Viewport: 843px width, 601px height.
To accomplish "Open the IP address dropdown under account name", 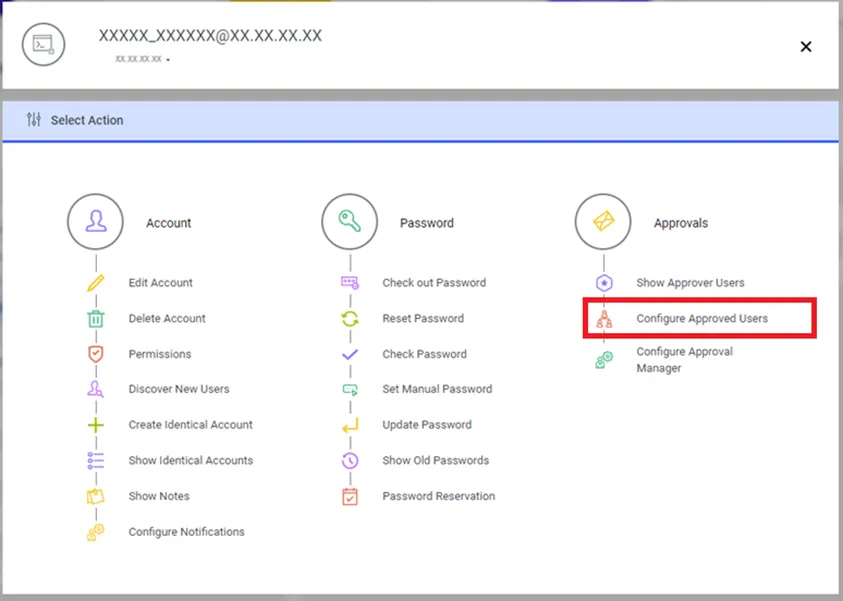I will (142, 59).
